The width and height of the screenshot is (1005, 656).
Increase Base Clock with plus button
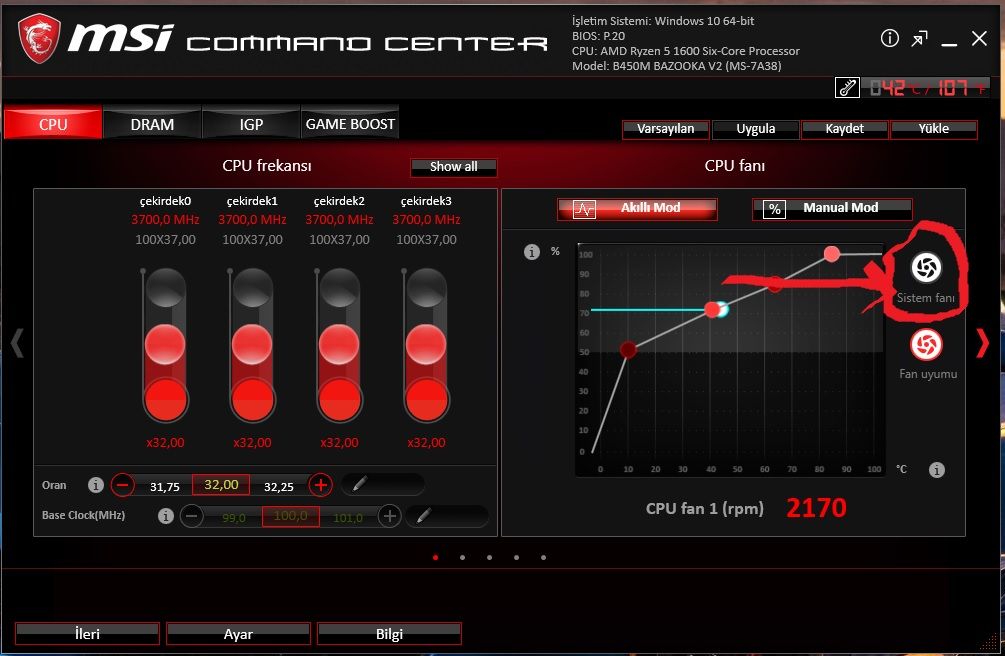[389, 516]
